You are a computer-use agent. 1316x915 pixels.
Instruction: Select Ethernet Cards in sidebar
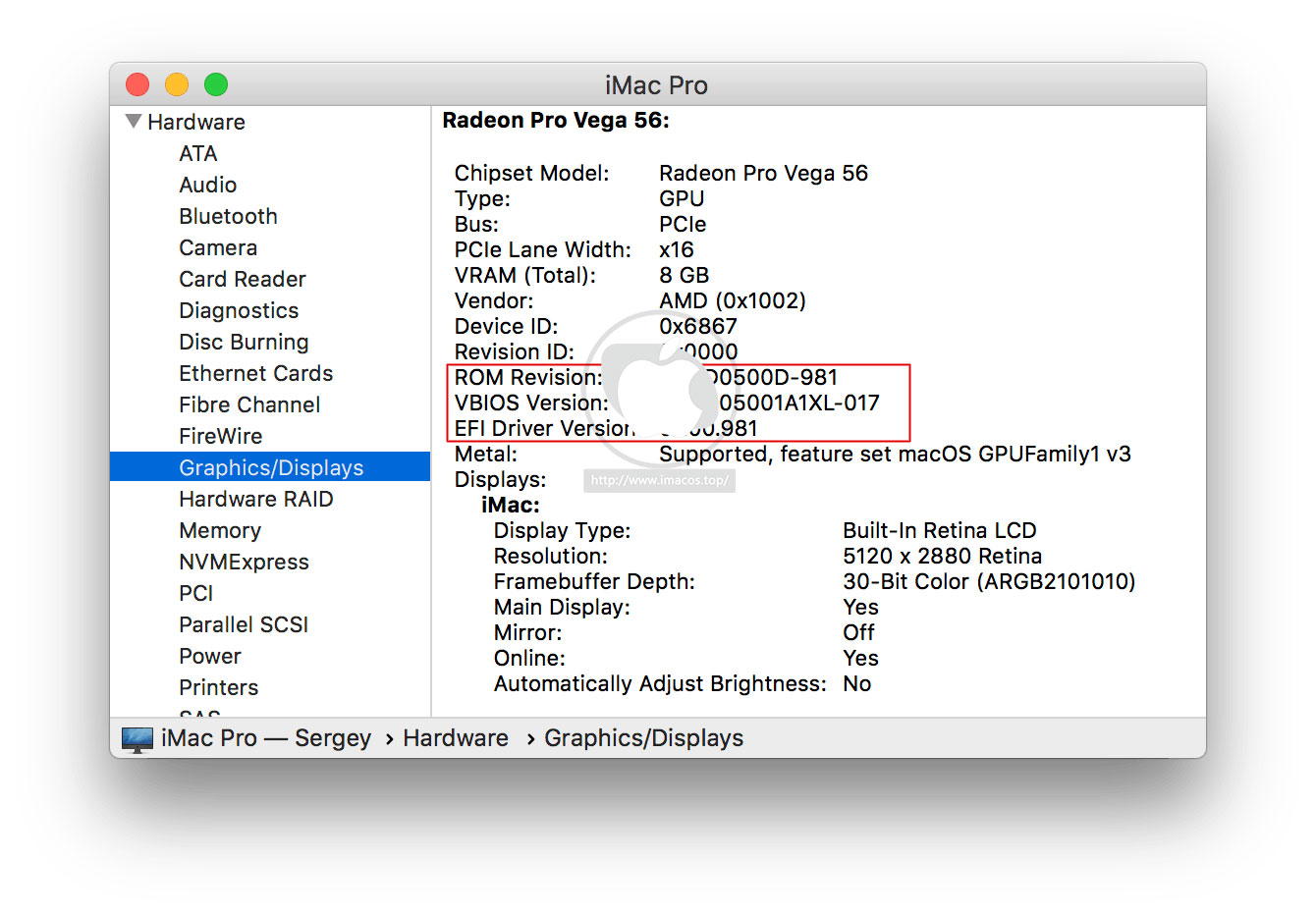click(x=255, y=374)
